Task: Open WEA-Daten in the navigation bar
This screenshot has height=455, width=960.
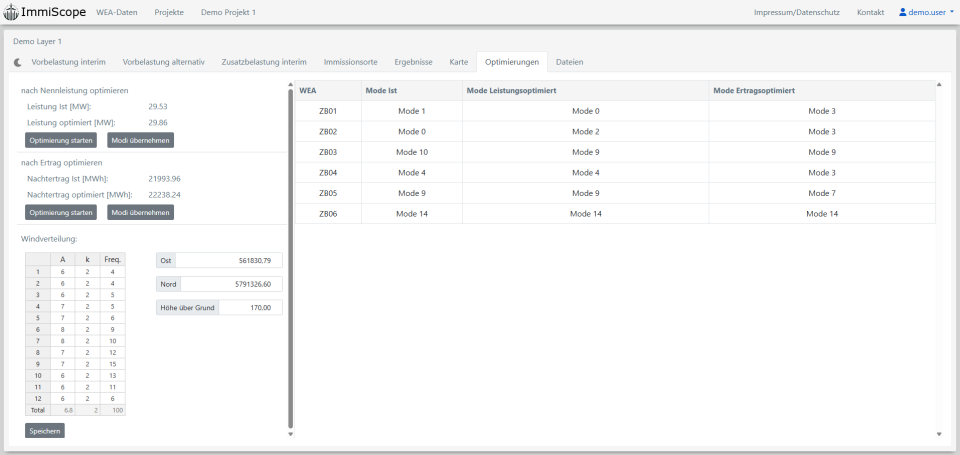Action: (x=116, y=12)
